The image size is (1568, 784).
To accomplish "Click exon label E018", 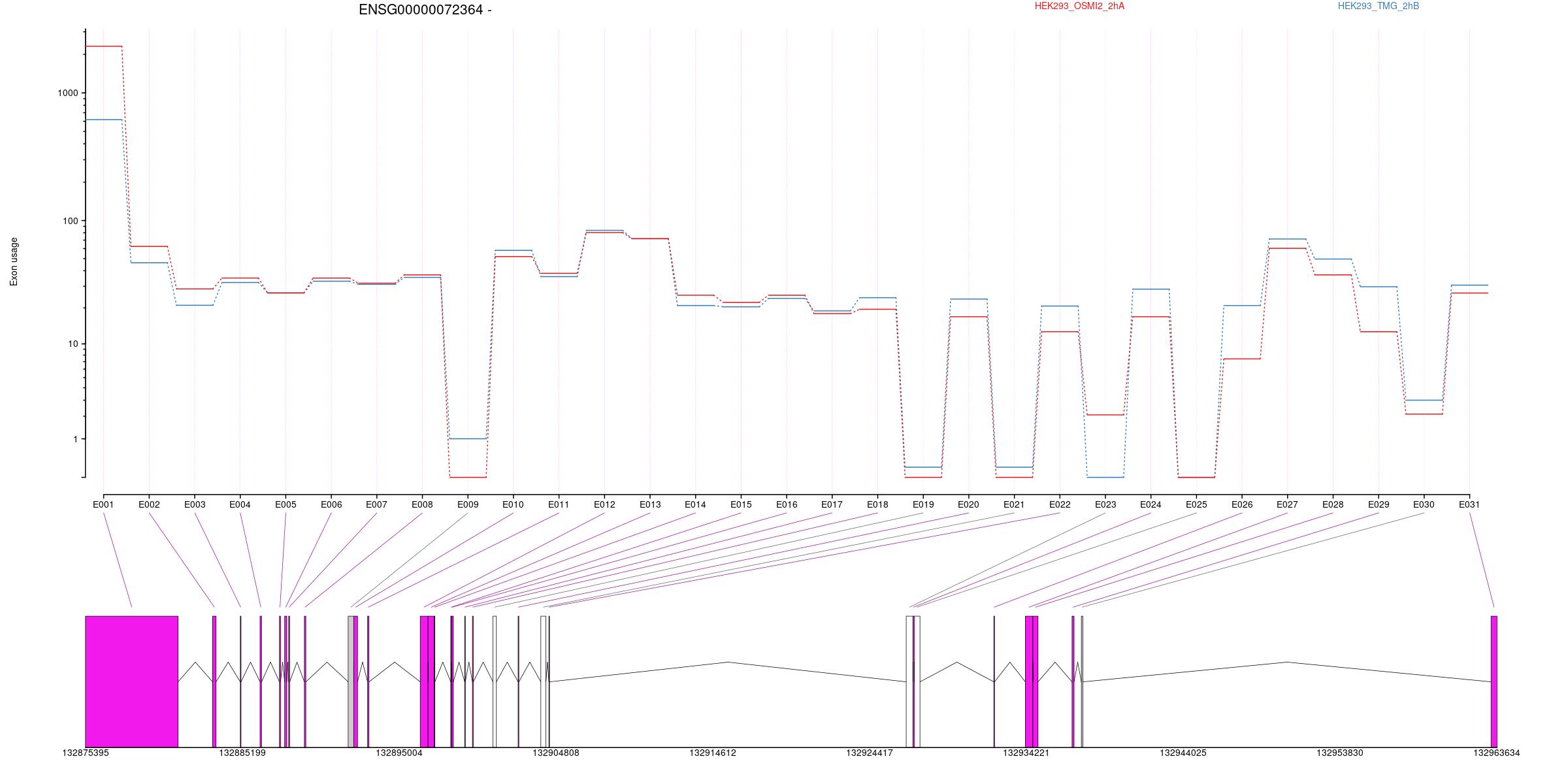I will click(877, 504).
